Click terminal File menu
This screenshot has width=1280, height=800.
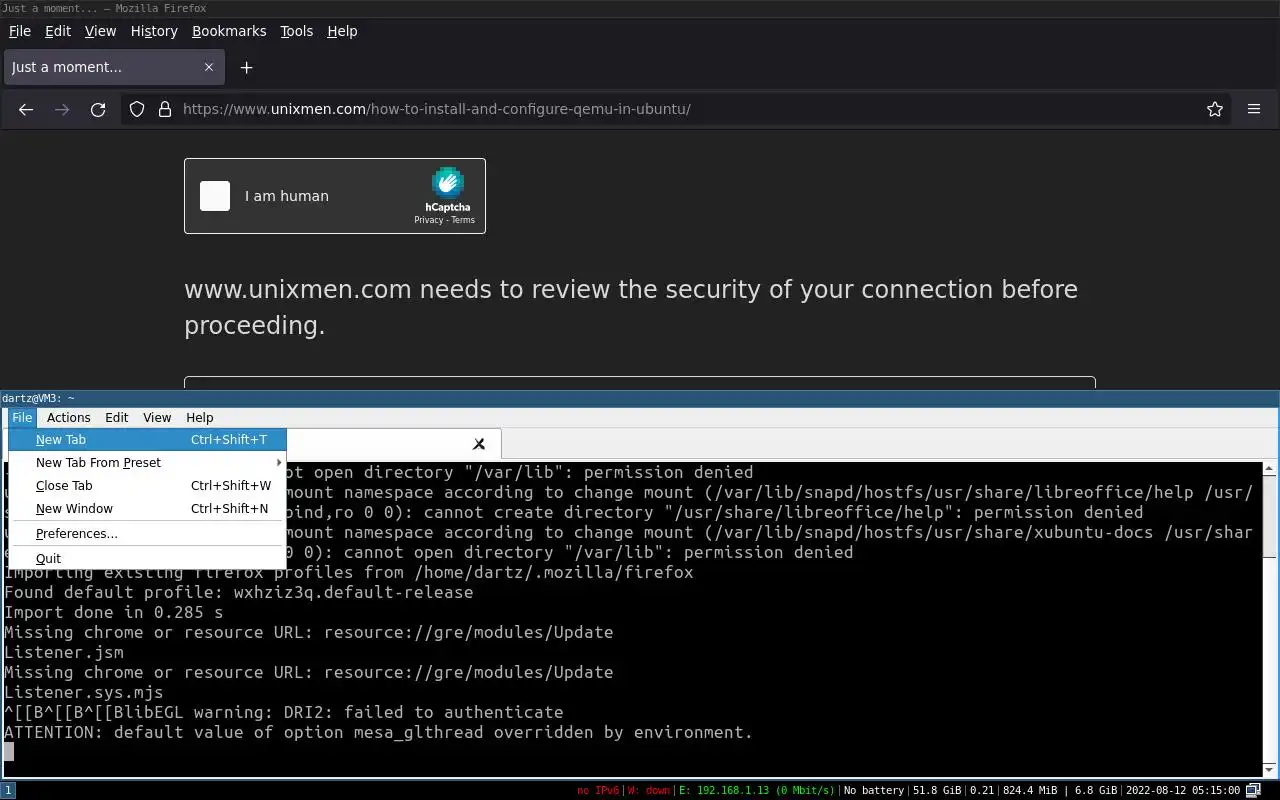click(22, 417)
